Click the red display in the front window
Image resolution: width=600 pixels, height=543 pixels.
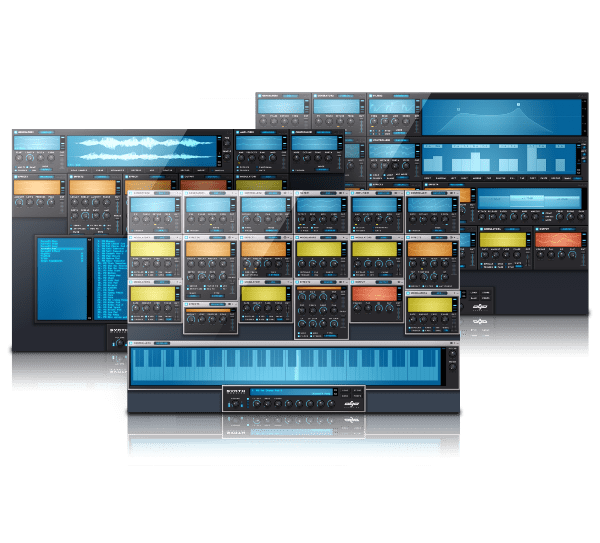point(376,295)
